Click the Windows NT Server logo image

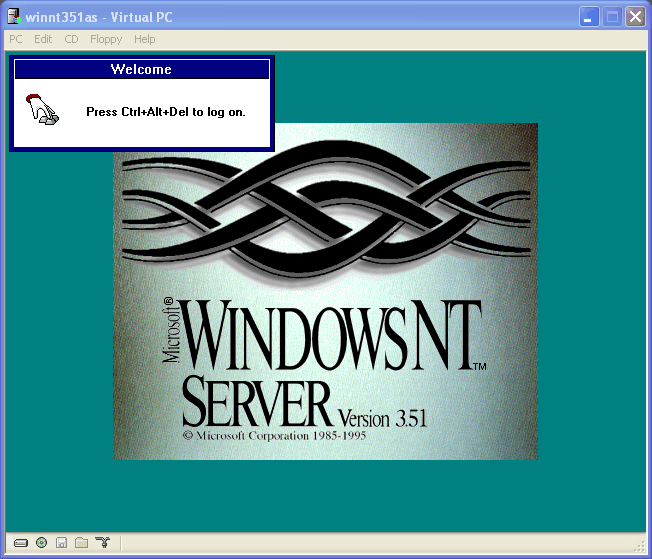tap(326, 291)
